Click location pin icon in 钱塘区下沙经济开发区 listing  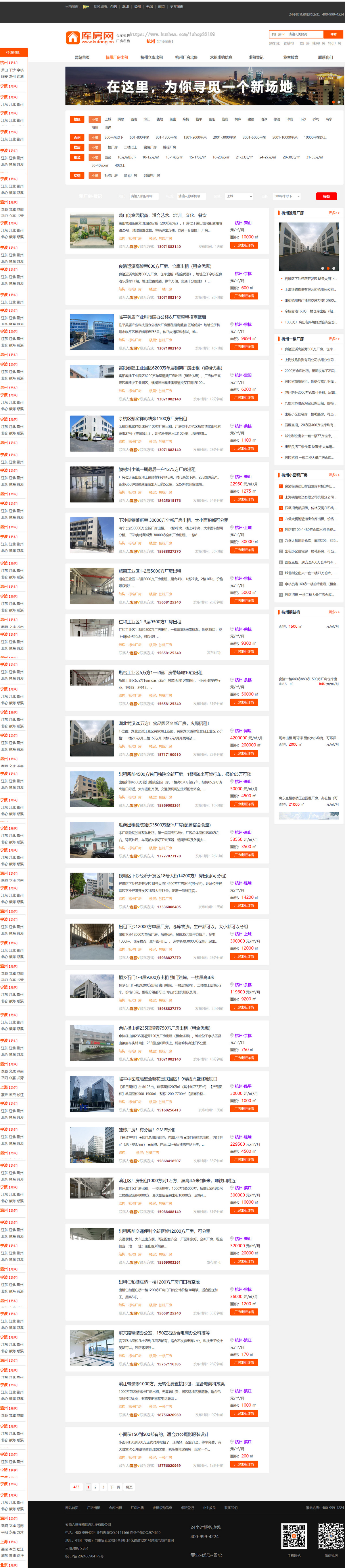click(232, 883)
